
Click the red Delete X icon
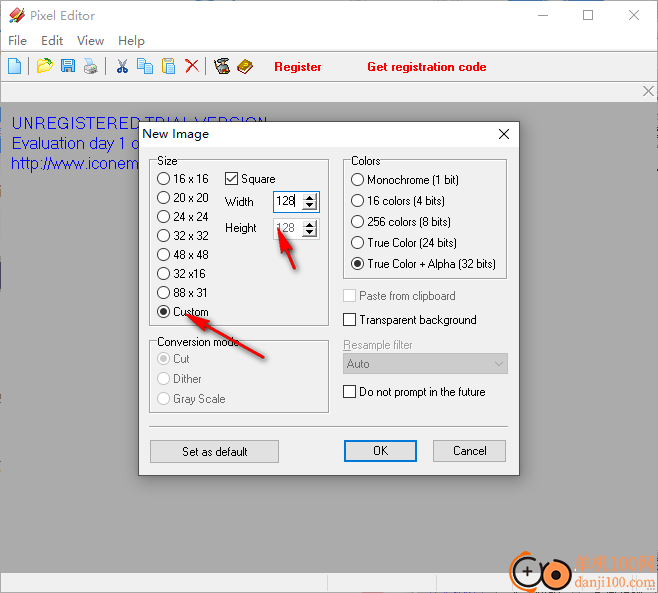(x=192, y=66)
